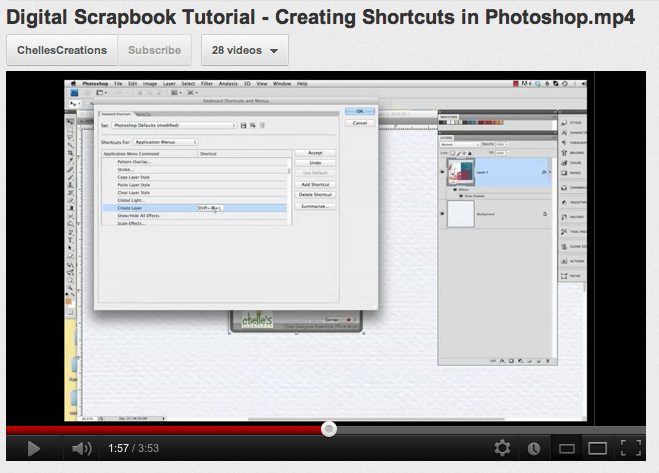Open the Styles panel icon

(564, 123)
